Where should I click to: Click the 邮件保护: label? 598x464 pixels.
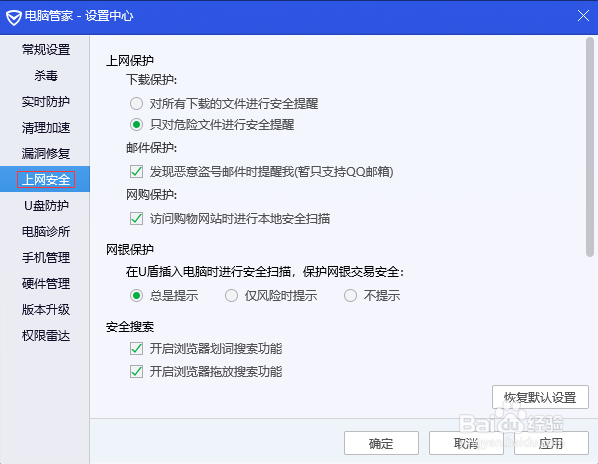coord(151,148)
